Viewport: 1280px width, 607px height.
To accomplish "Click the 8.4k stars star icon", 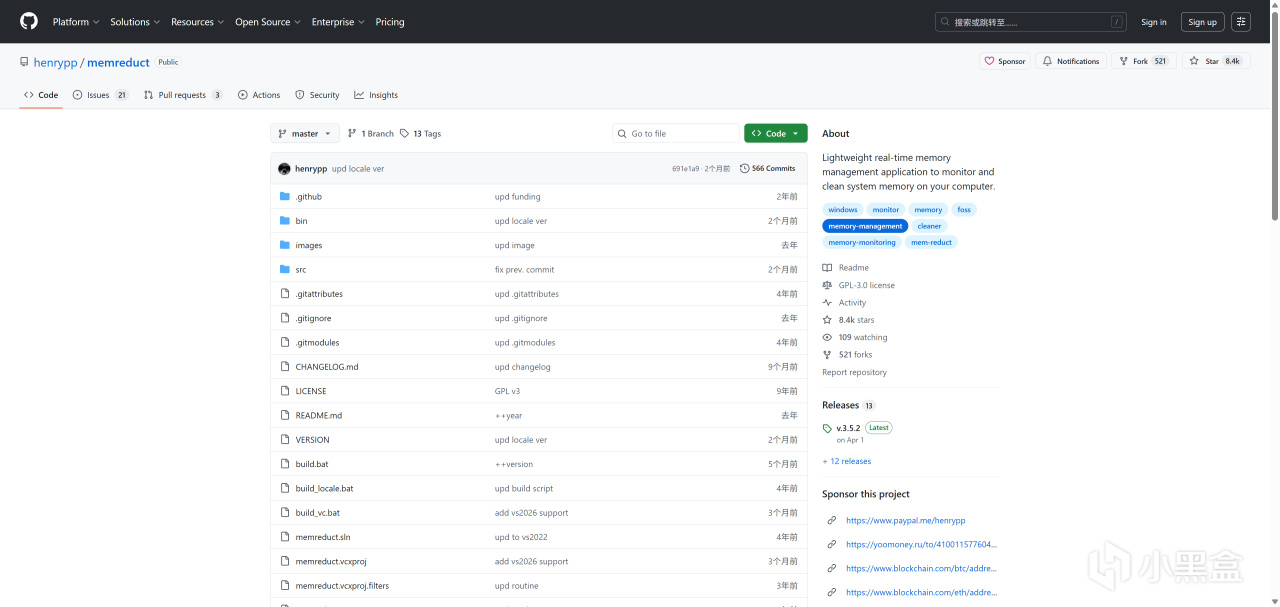I will [x=827, y=320].
